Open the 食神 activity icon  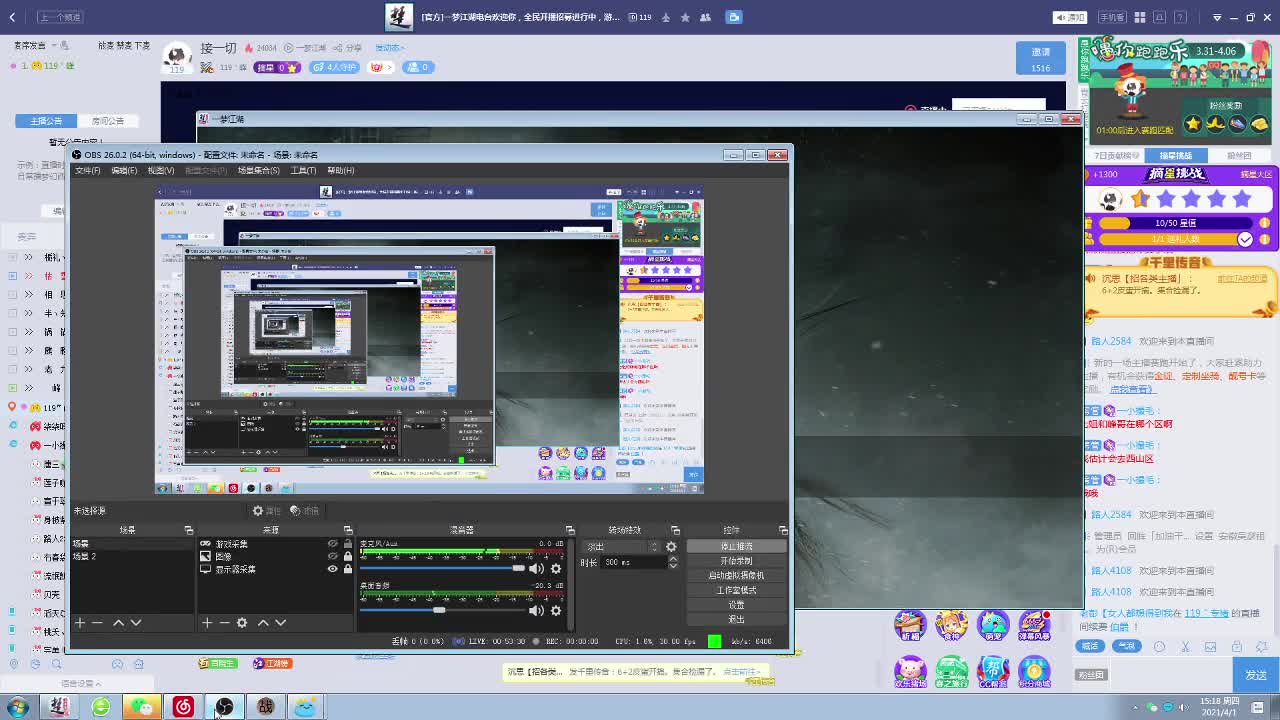[951, 625]
